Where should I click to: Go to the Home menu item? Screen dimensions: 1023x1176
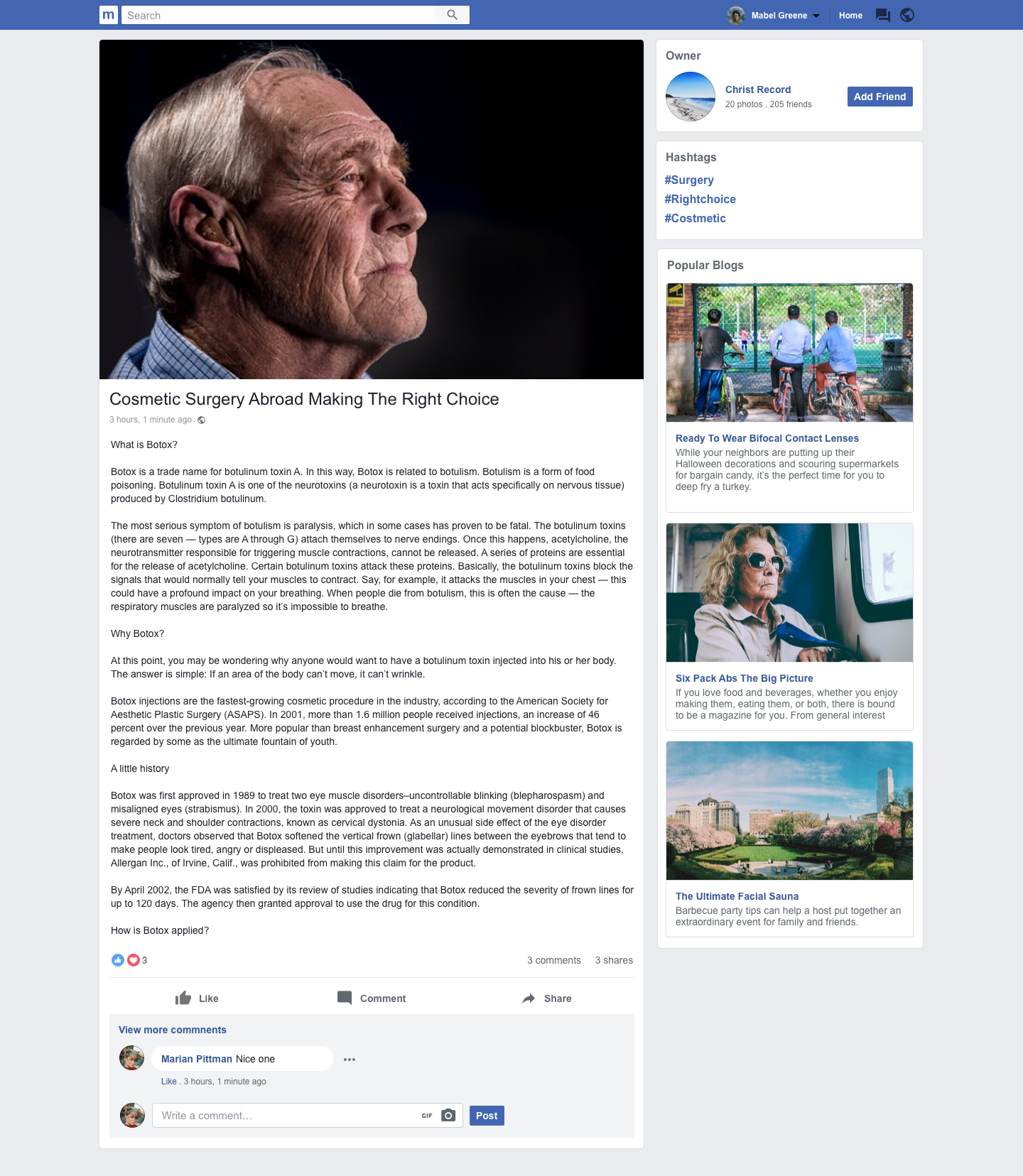[850, 15]
